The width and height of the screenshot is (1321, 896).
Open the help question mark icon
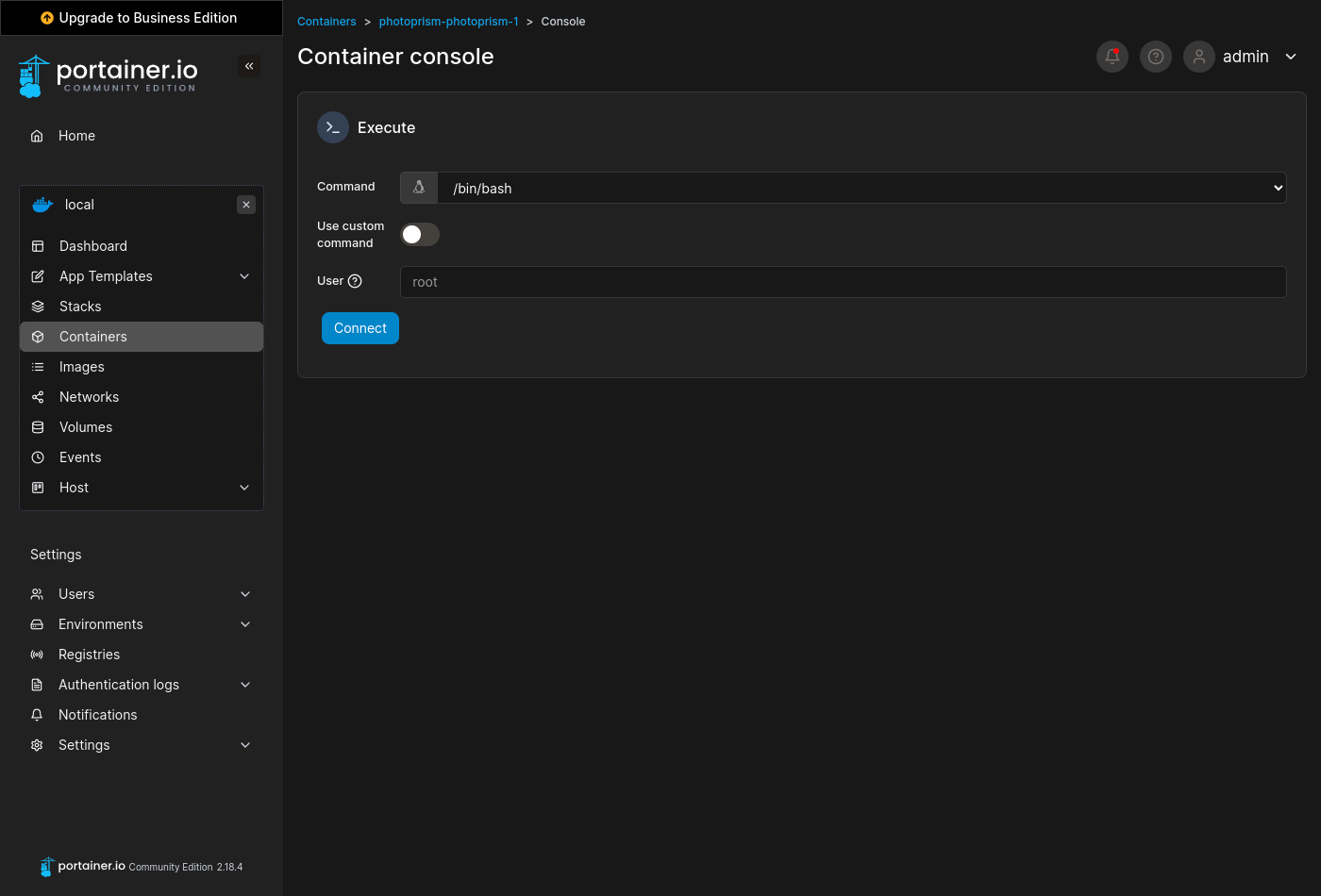[1156, 57]
